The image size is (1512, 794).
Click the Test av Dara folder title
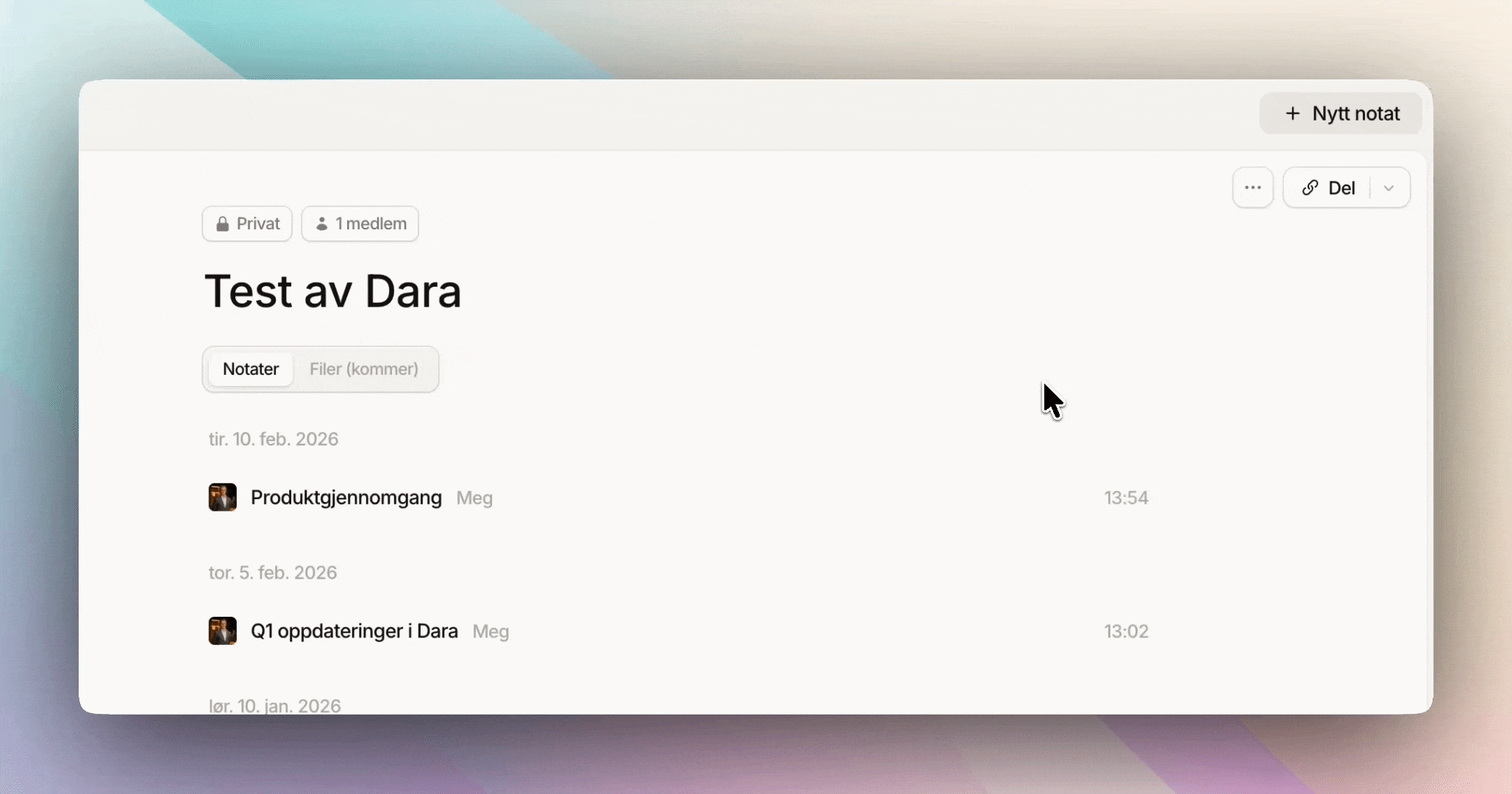pyautogui.click(x=332, y=291)
